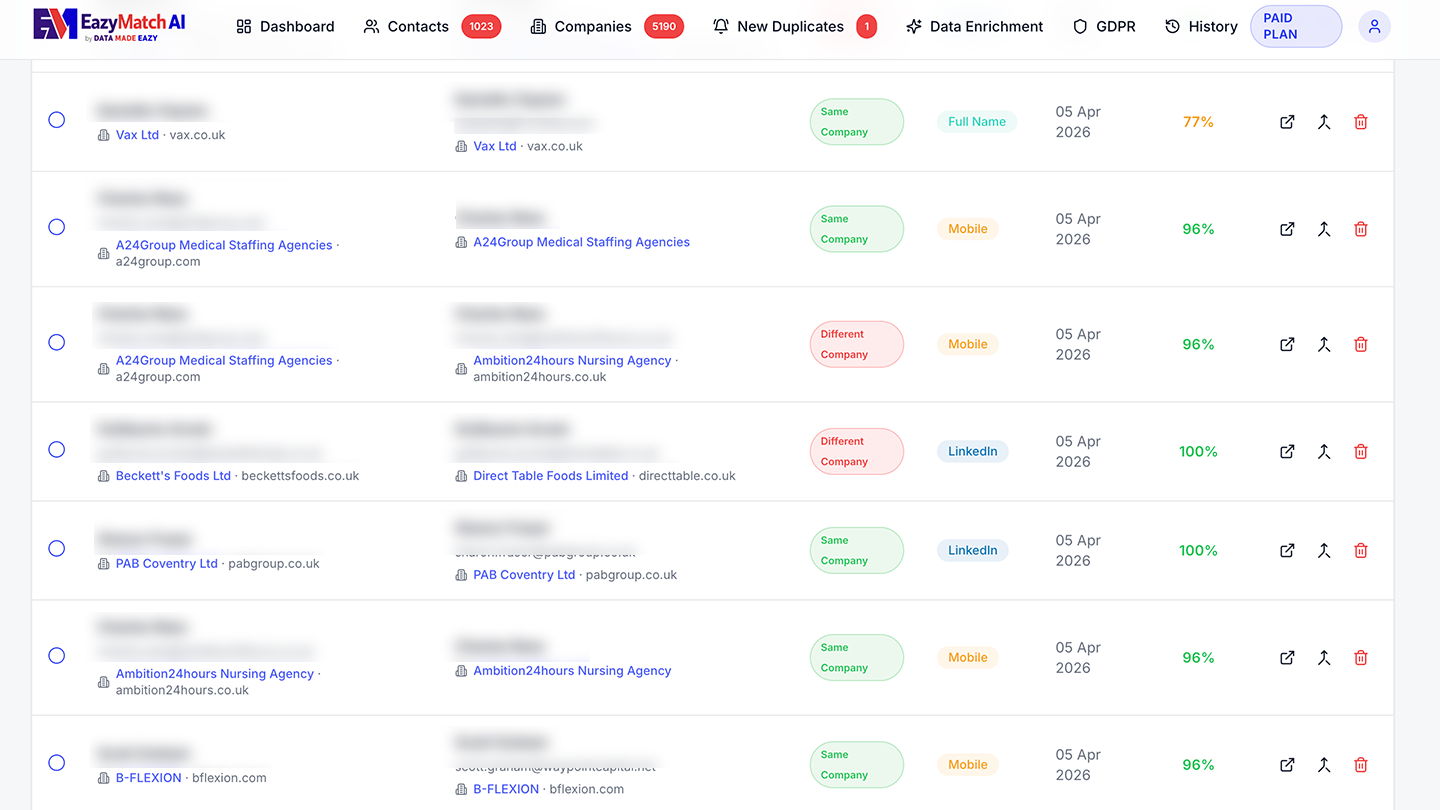Open the user profile avatar menu
1440x810 pixels.
pyautogui.click(x=1374, y=27)
